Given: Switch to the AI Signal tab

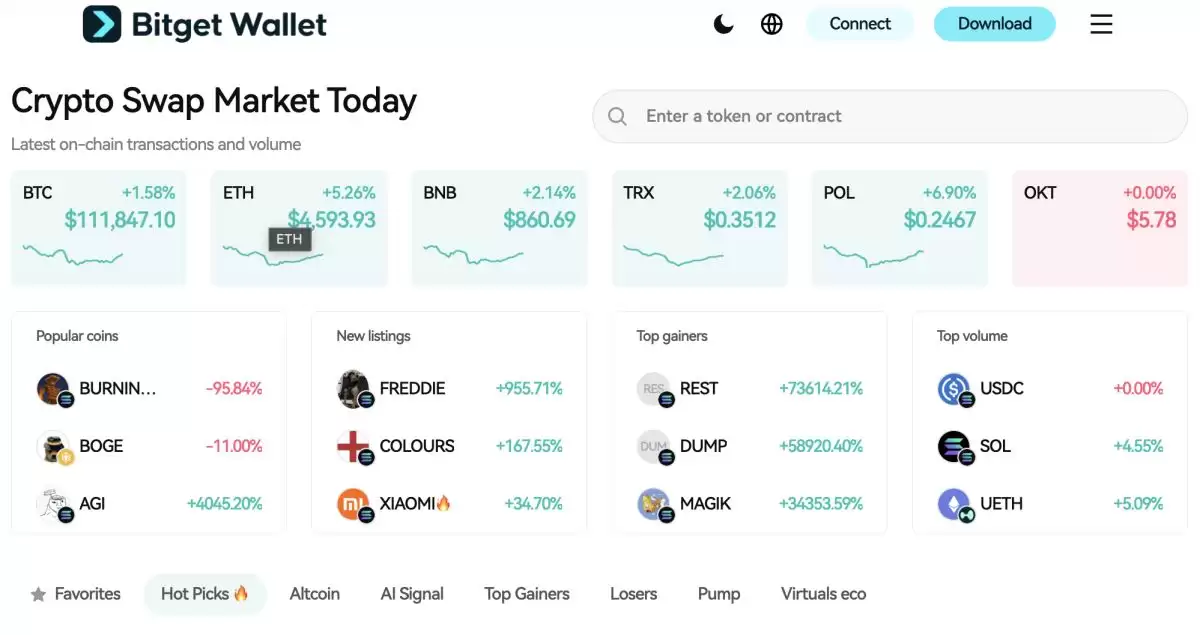Looking at the screenshot, I should coord(412,594).
